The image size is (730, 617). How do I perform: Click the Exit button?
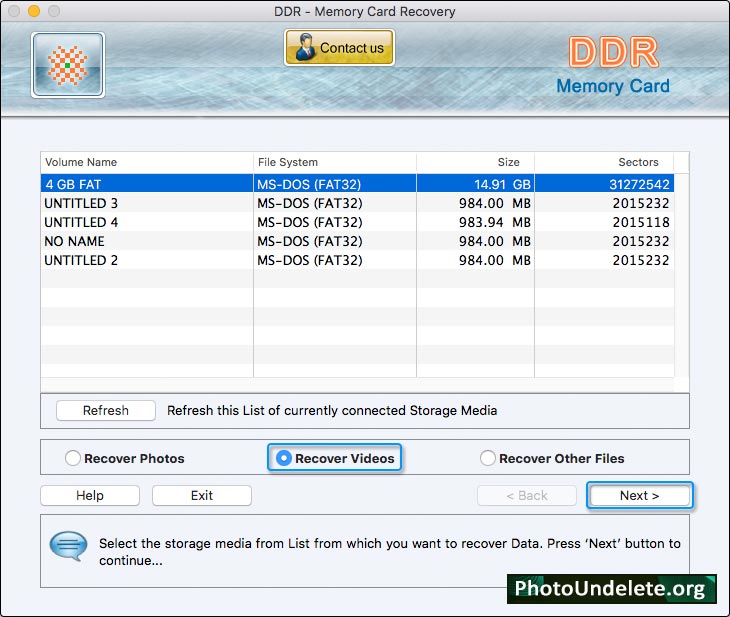coord(202,495)
